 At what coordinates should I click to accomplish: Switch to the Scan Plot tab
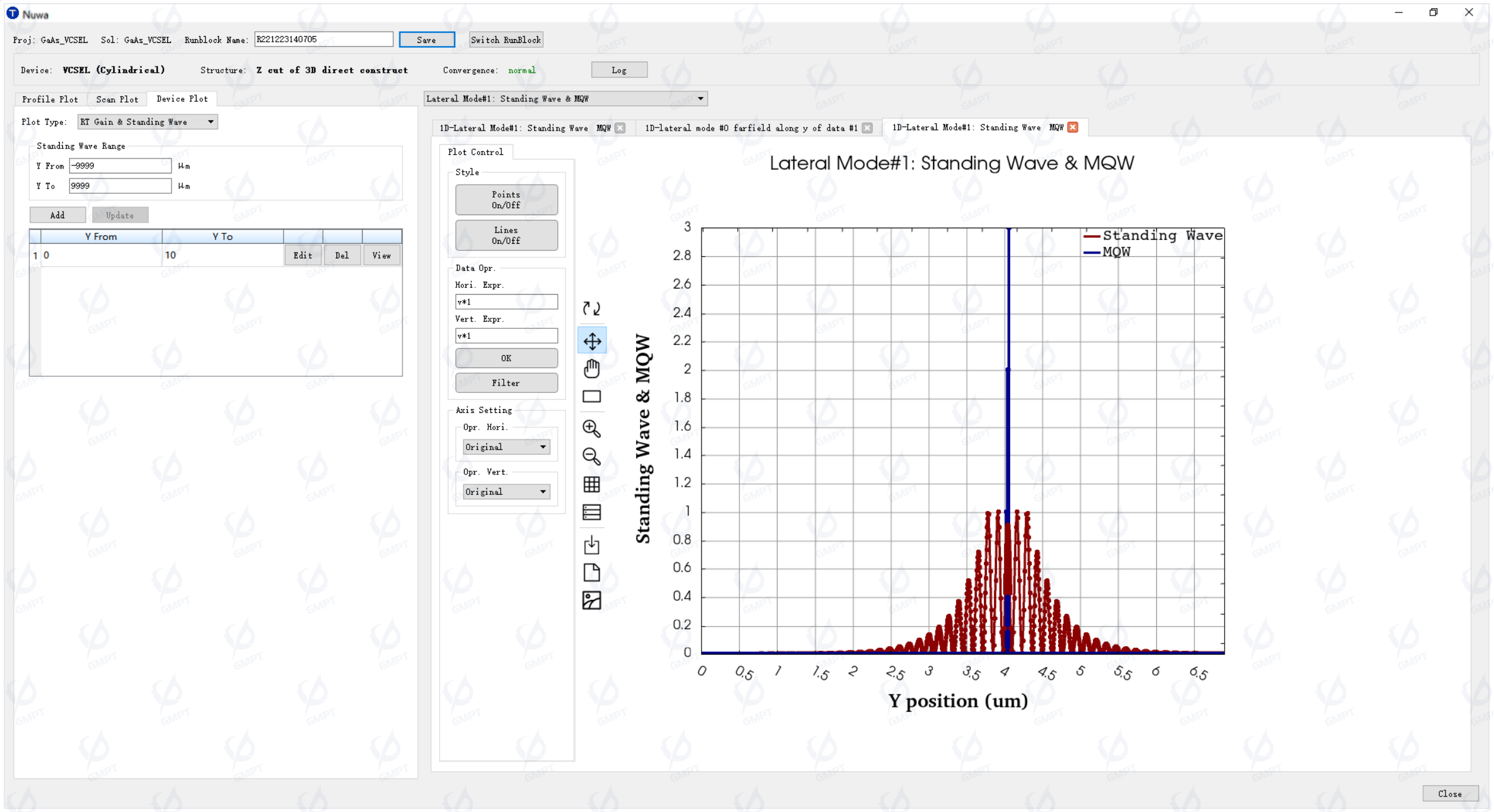[117, 99]
